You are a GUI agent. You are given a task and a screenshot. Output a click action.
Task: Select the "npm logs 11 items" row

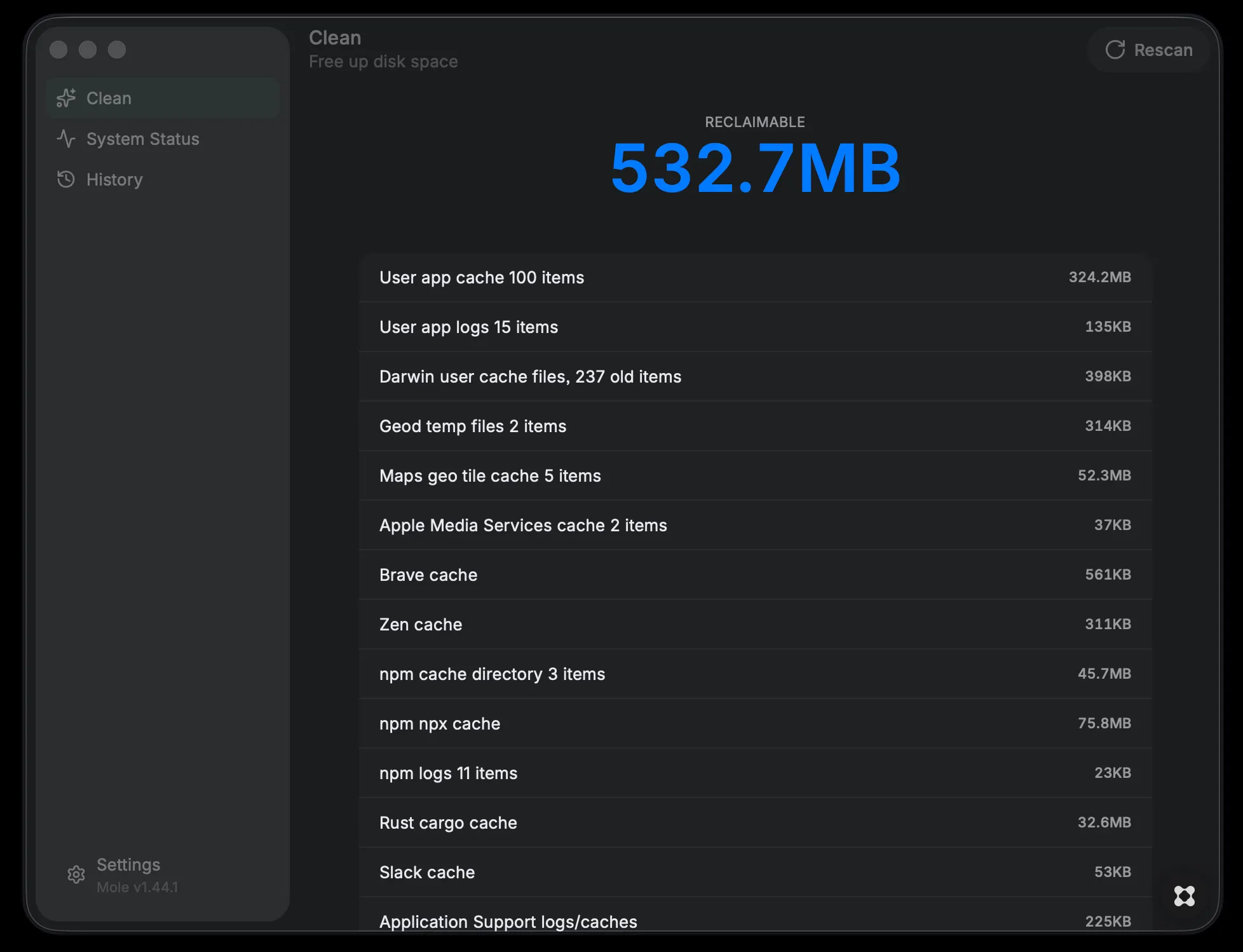755,773
